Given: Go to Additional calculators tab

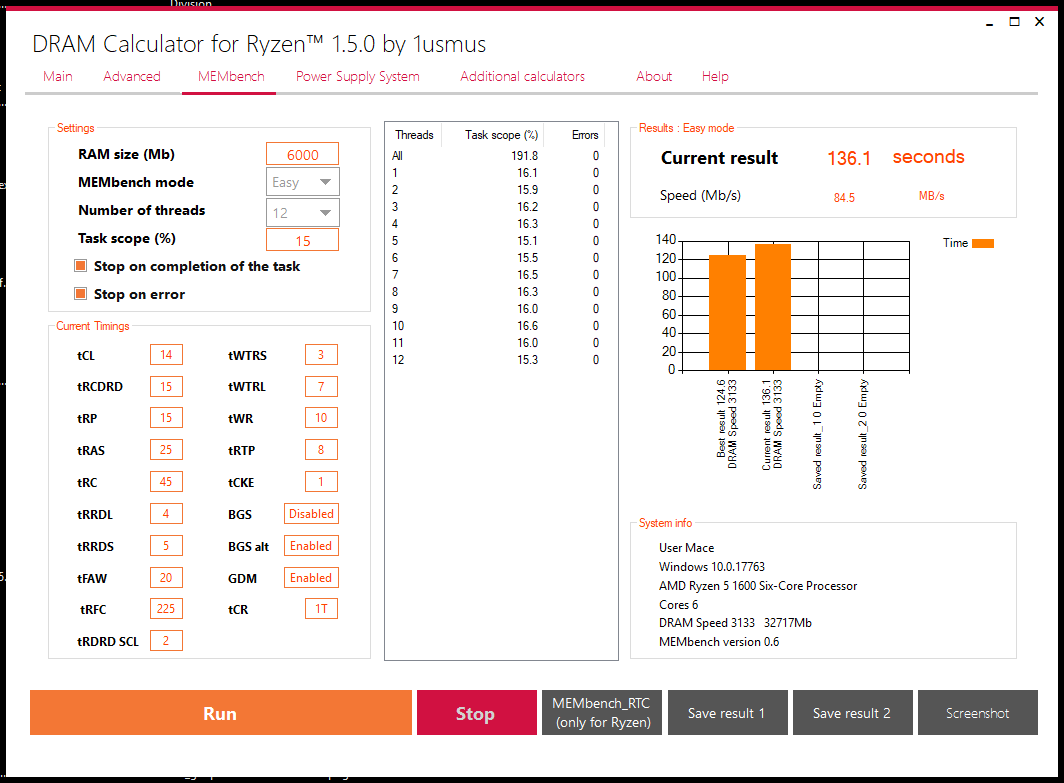Looking at the screenshot, I should point(522,76).
